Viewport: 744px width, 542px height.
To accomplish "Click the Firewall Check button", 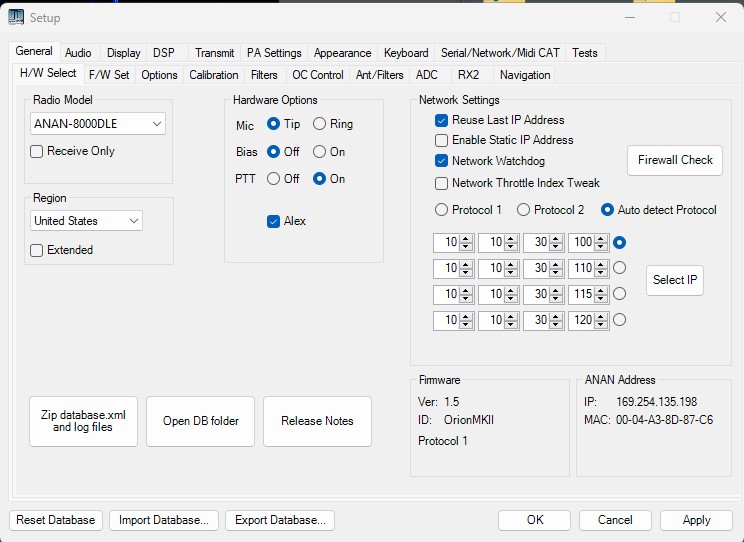I will (x=675, y=160).
